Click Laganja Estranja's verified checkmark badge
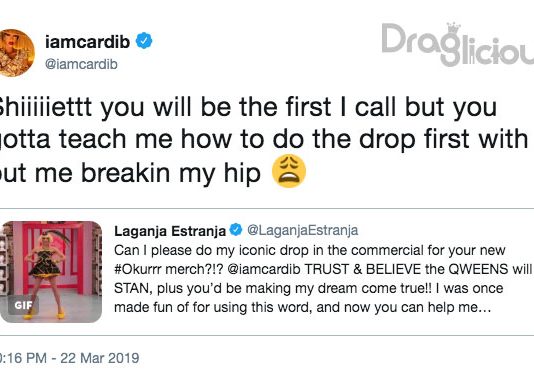Screen dimensions: 534x378 tap(236, 230)
